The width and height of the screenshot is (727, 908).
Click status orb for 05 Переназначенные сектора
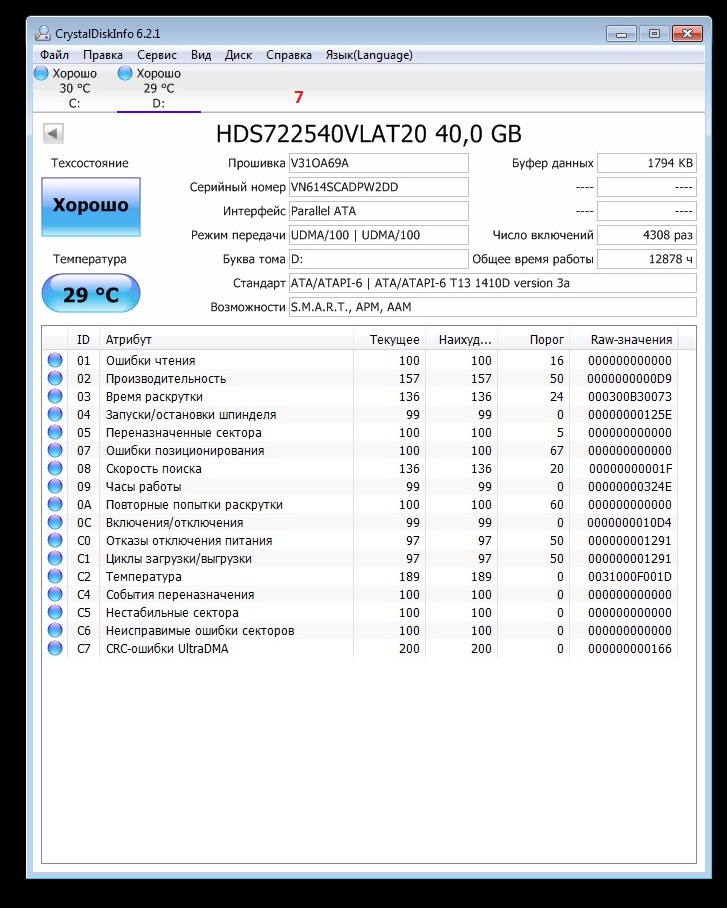click(54, 433)
